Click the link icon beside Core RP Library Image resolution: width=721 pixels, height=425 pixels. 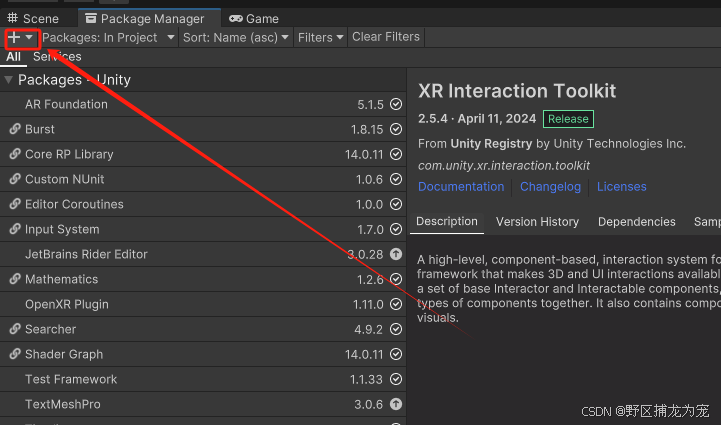click(15, 154)
